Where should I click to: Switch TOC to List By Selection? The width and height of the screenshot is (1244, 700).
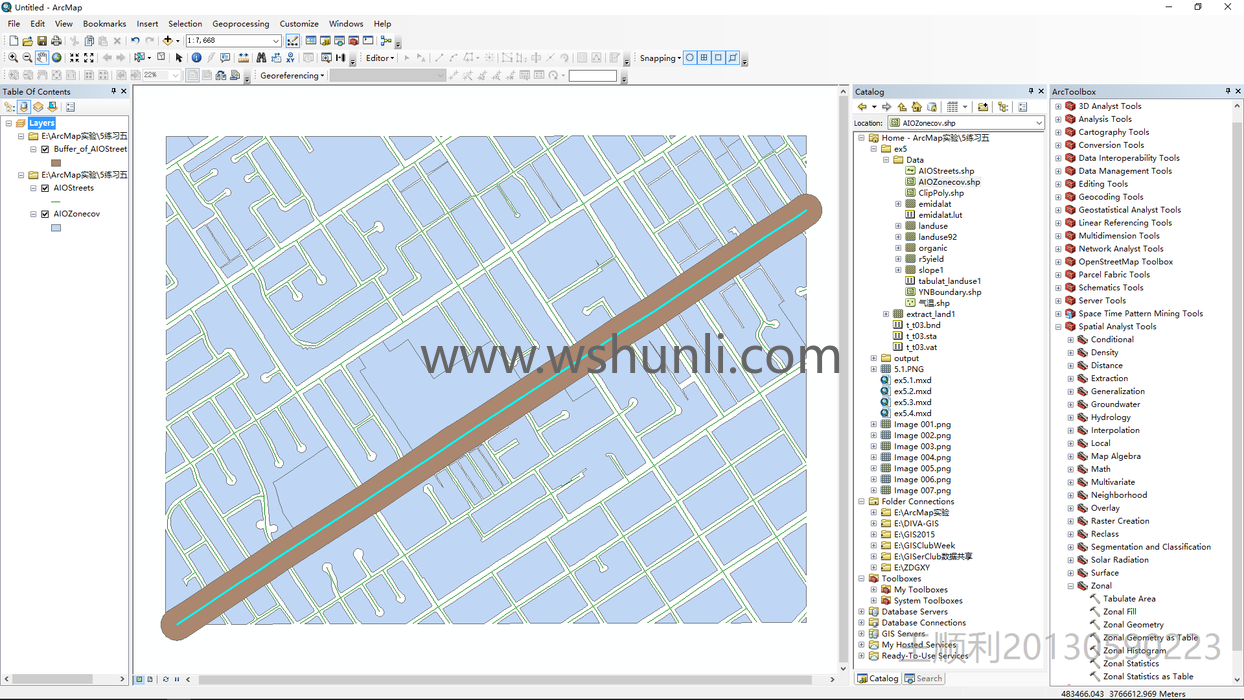point(52,107)
